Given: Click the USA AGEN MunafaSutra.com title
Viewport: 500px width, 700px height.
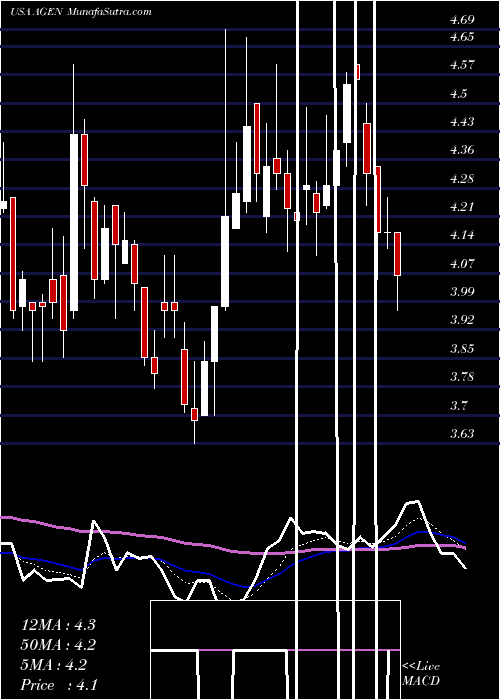Looking at the screenshot, I should point(81,11).
